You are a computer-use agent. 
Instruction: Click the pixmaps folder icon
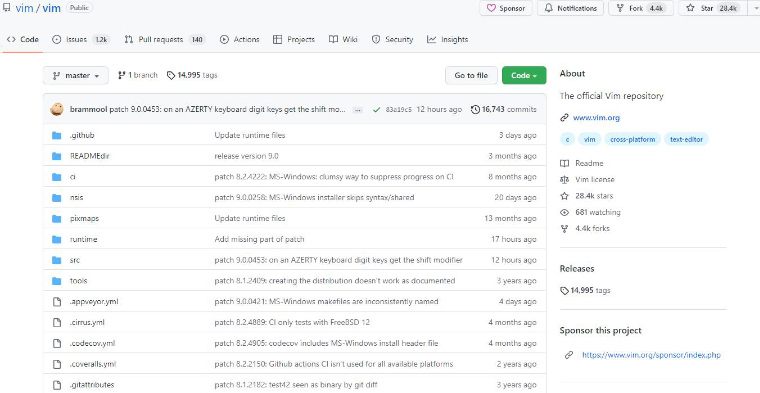pyautogui.click(x=57, y=219)
